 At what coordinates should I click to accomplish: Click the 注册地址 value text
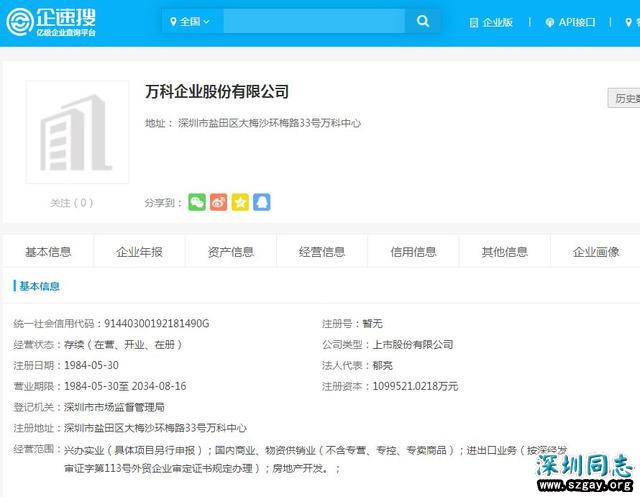click(156, 428)
